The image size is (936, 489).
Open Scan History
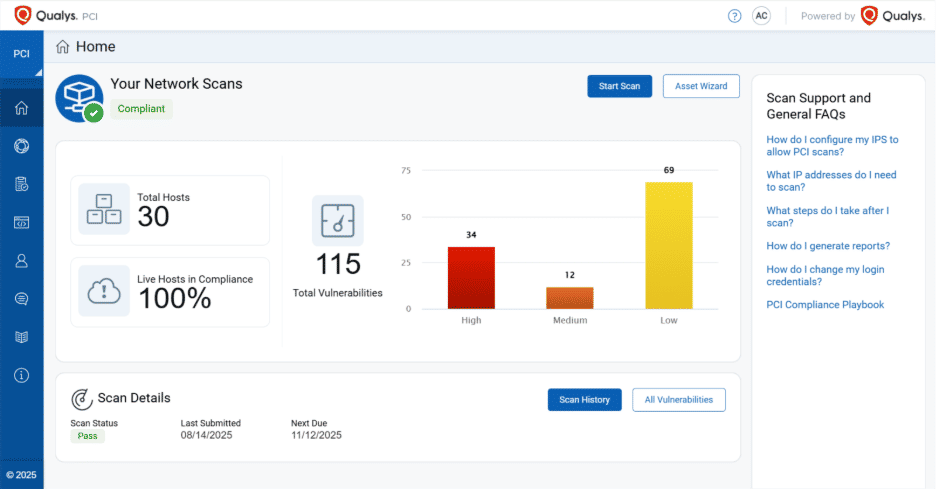584,400
